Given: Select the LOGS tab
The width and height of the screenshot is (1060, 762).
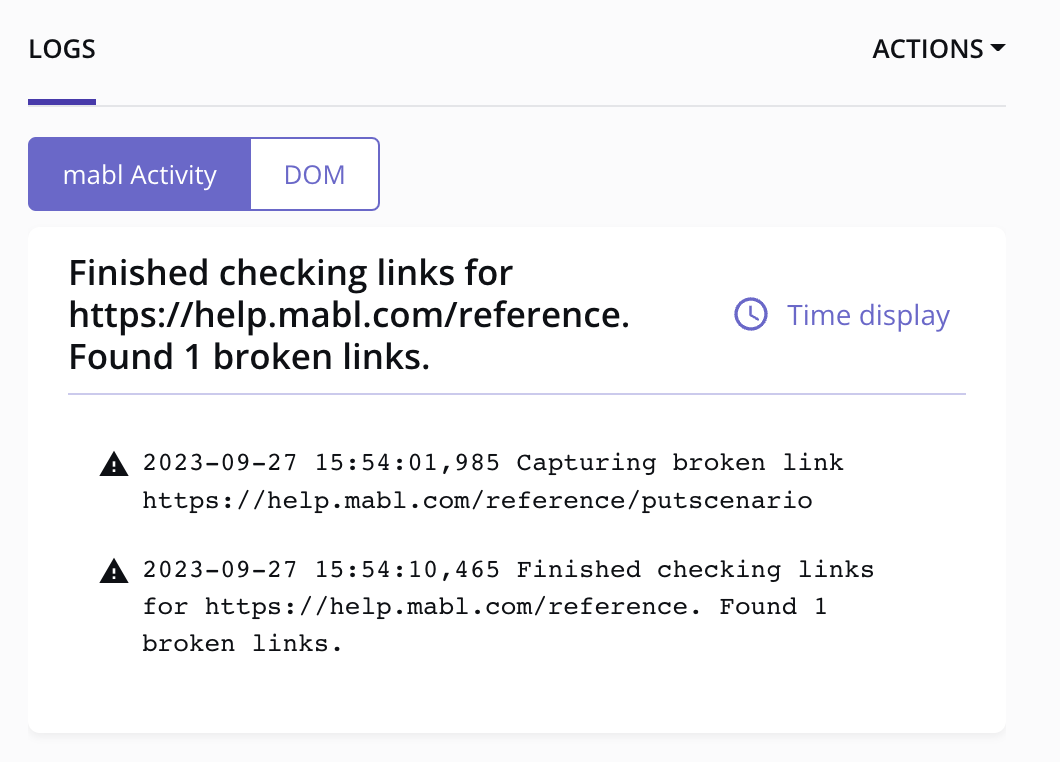Looking at the screenshot, I should pos(62,48).
